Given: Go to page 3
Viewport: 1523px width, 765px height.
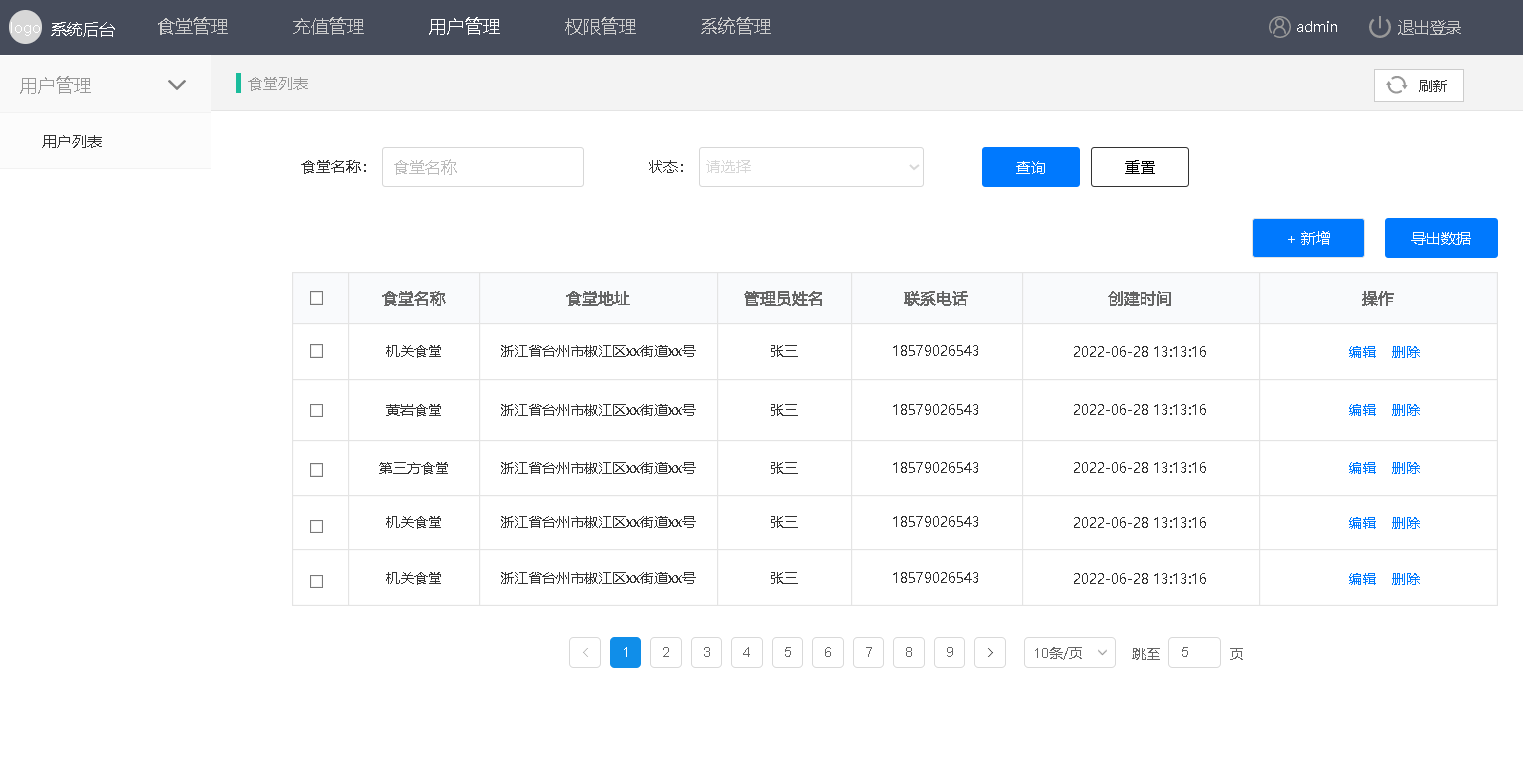Looking at the screenshot, I should (x=706, y=653).
